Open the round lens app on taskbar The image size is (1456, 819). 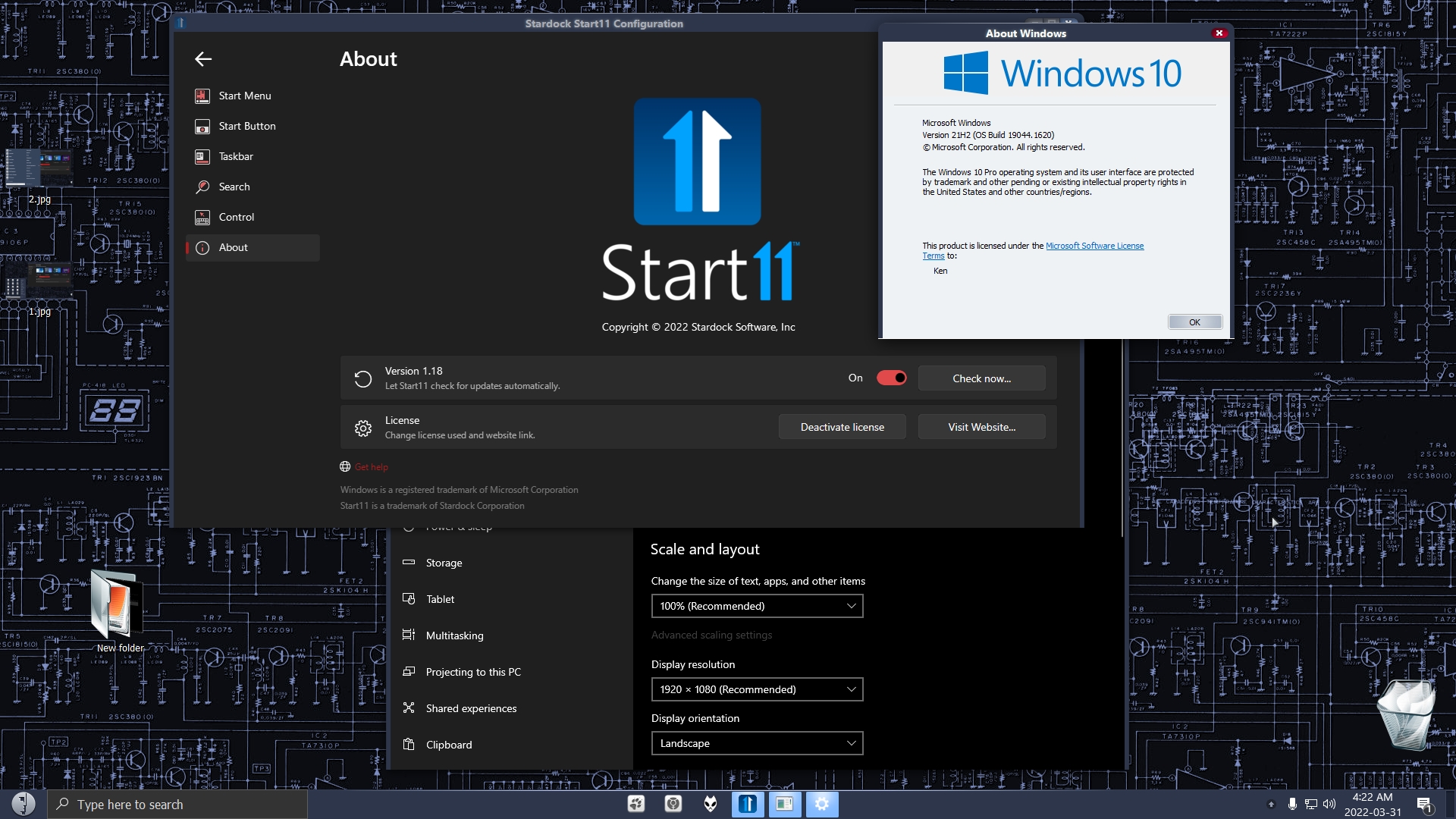(673, 804)
